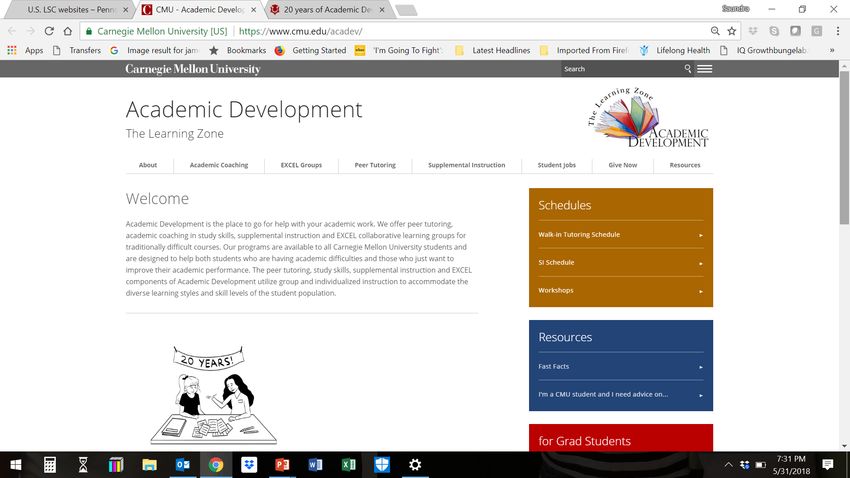Open the I'm Going To Fight bookmark
This screenshot has width=850, height=478.
pyautogui.click(x=400, y=50)
